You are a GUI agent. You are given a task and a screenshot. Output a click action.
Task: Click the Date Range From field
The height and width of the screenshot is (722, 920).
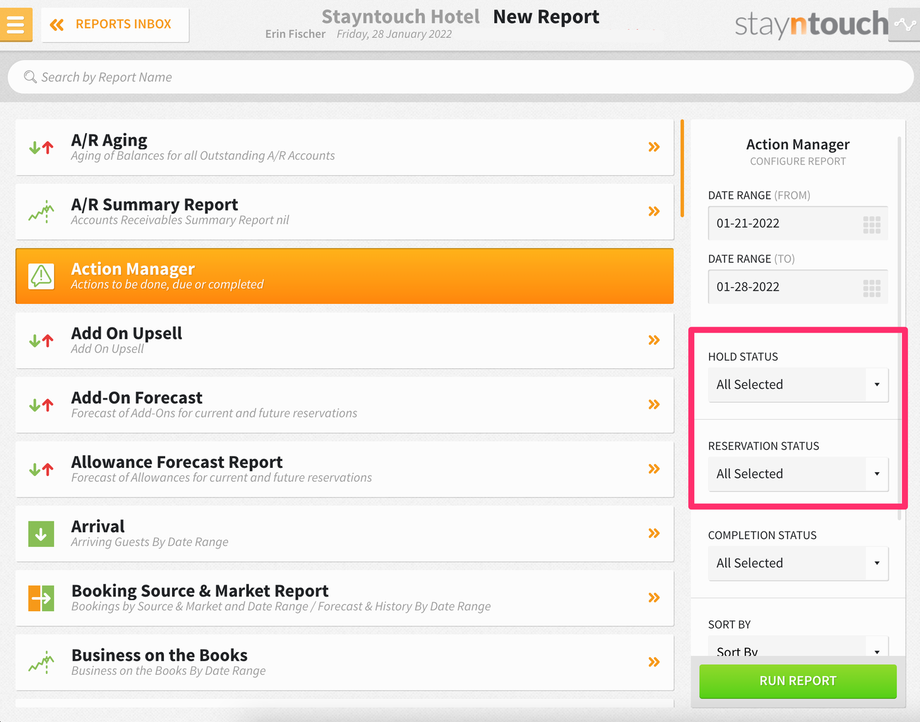pyautogui.click(x=797, y=223)
